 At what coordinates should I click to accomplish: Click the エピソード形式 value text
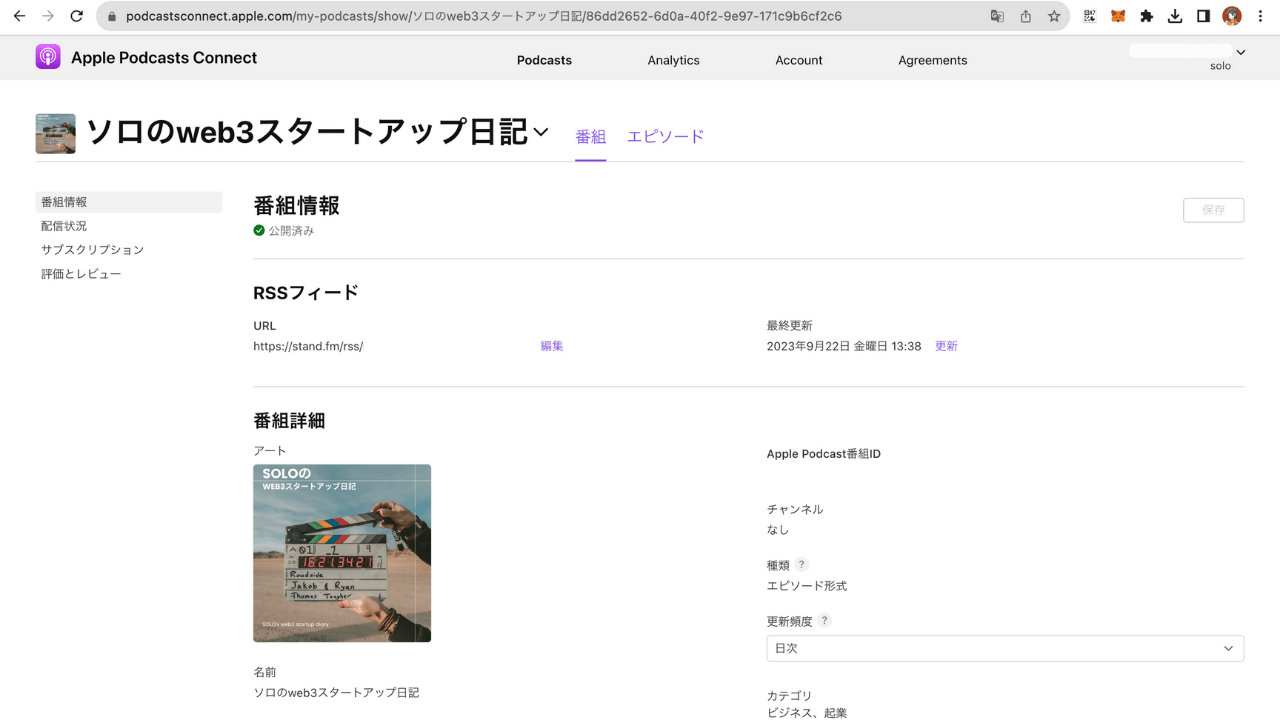tap(807, 586)
